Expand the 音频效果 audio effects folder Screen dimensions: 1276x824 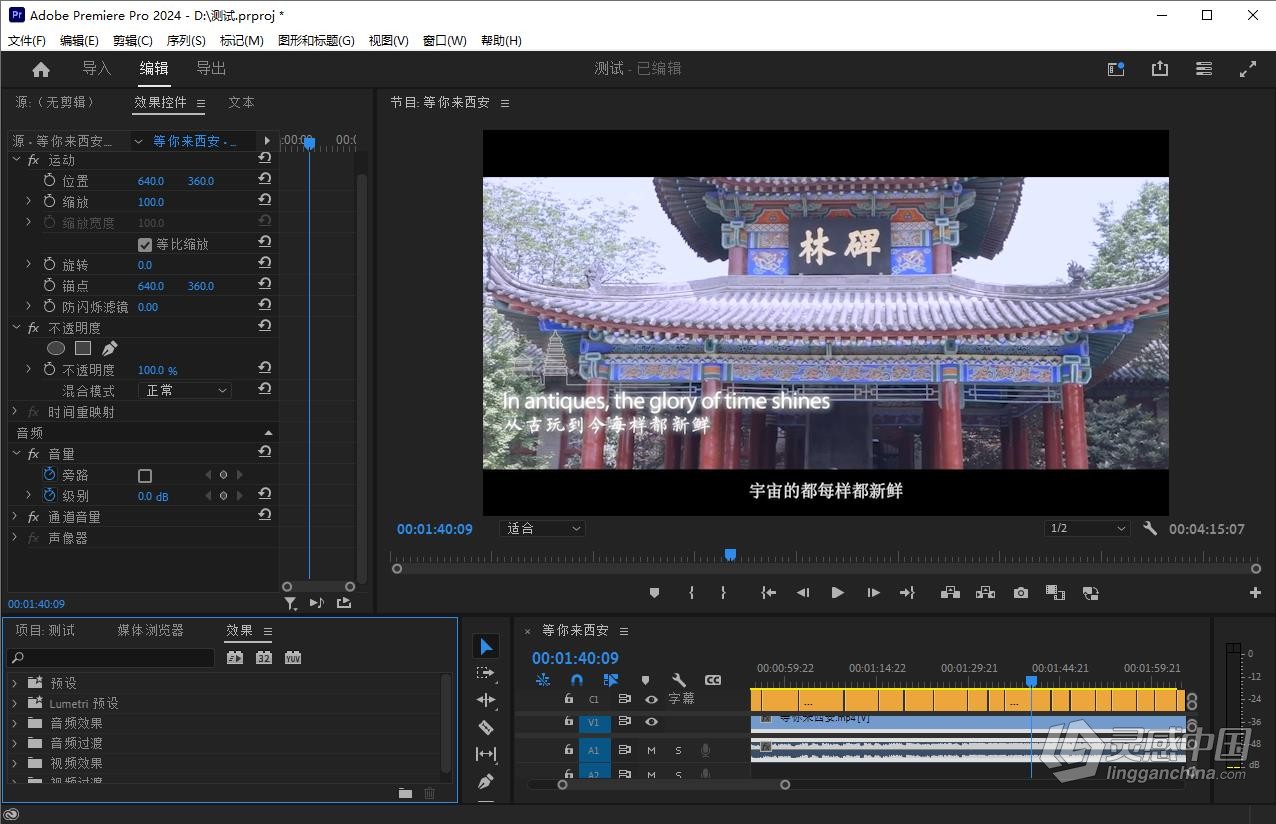click(x=15, y=723)
